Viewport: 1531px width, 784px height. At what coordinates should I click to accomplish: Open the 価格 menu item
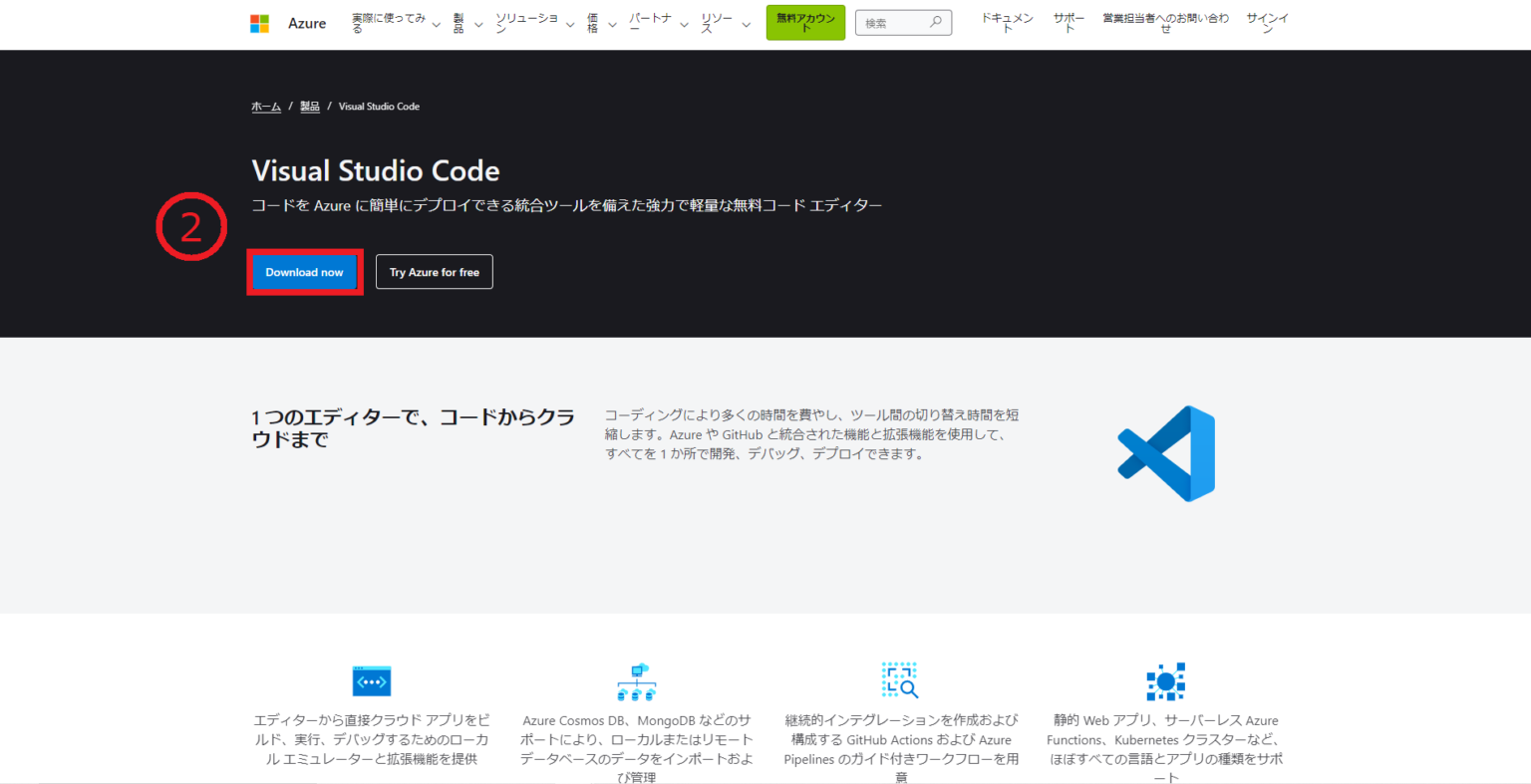(x=595, y=22)
